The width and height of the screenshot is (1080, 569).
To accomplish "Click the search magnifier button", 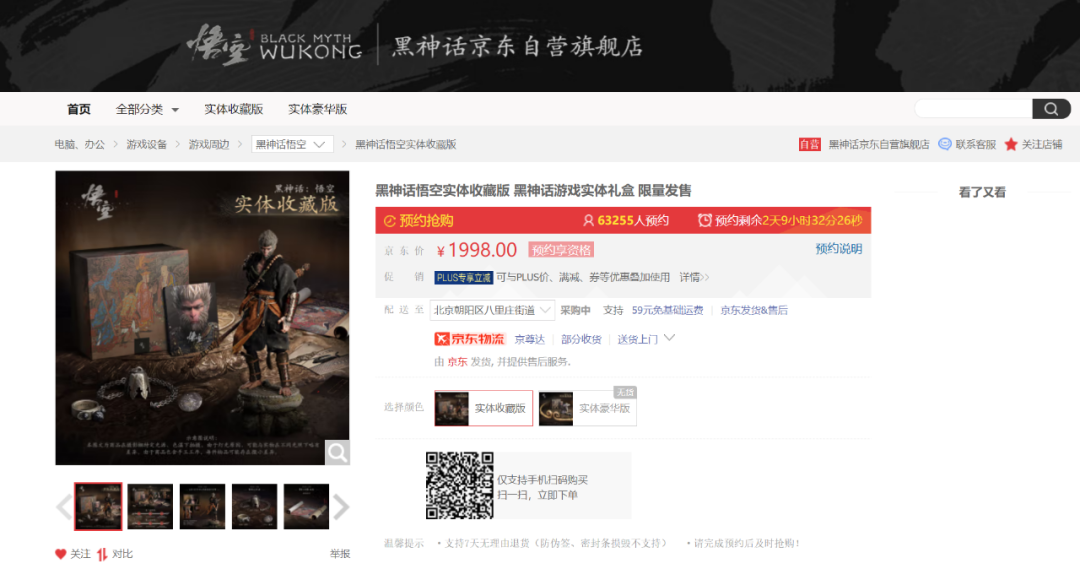I will [x=1051, y=109].
